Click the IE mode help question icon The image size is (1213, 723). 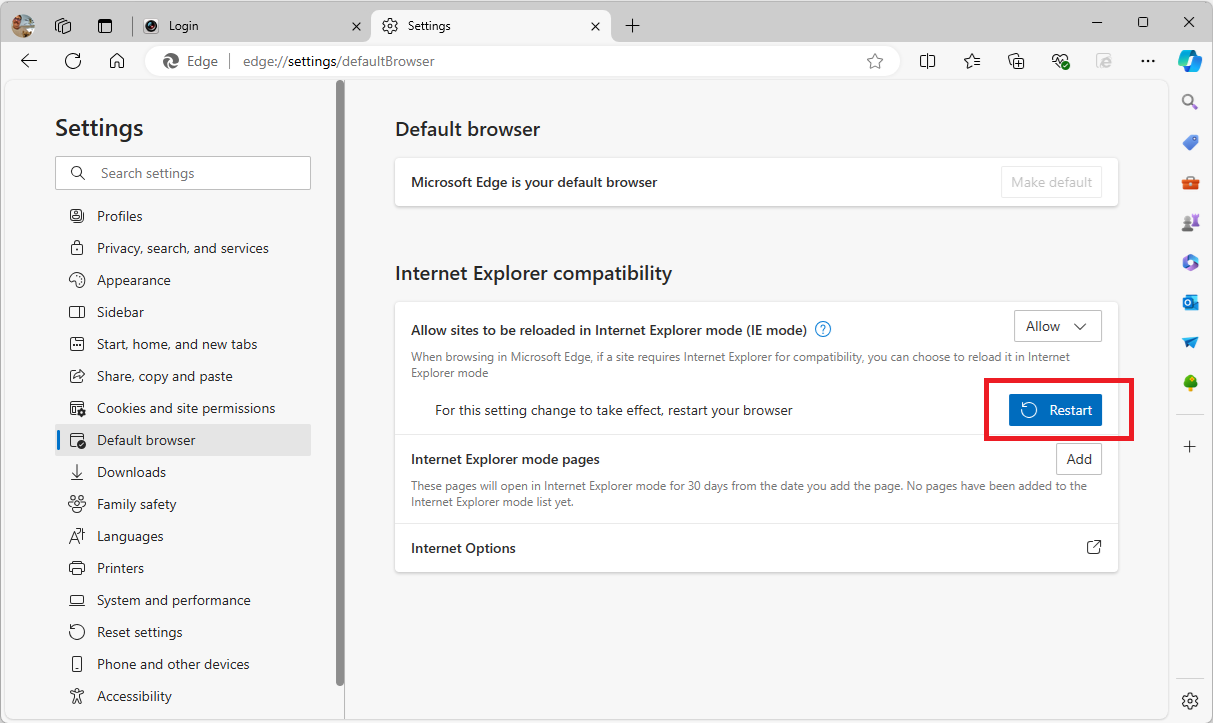pyautogui.click(x=823, y=329)
